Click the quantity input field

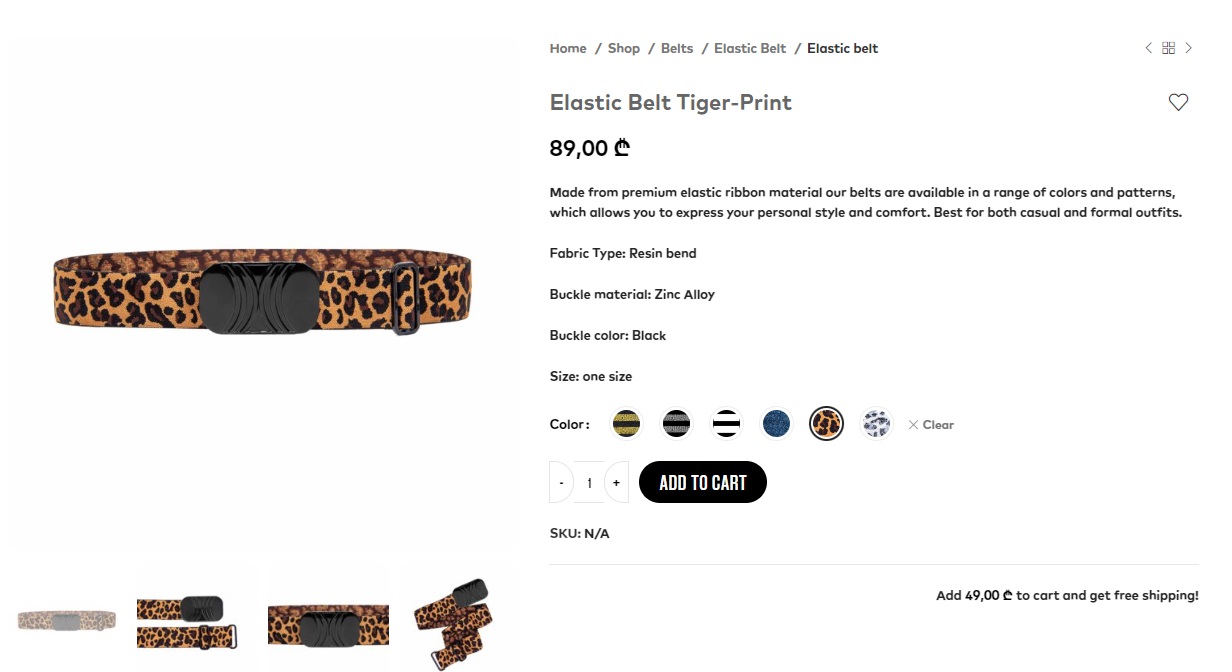point(589,483)
